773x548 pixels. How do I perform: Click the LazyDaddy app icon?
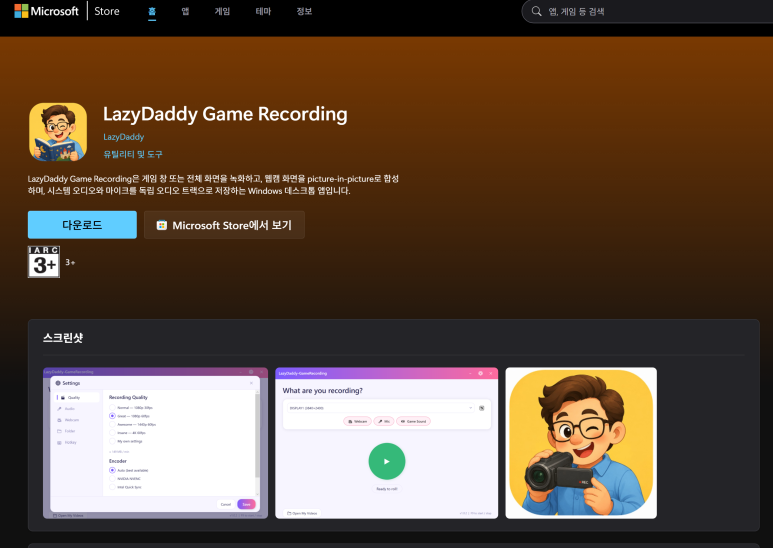58,132
